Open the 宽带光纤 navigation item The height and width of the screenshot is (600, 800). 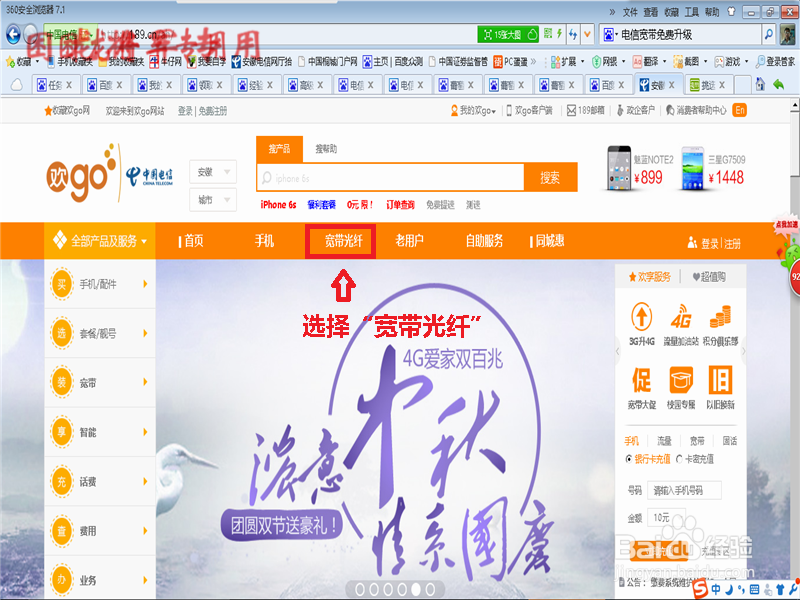(341, 241)
